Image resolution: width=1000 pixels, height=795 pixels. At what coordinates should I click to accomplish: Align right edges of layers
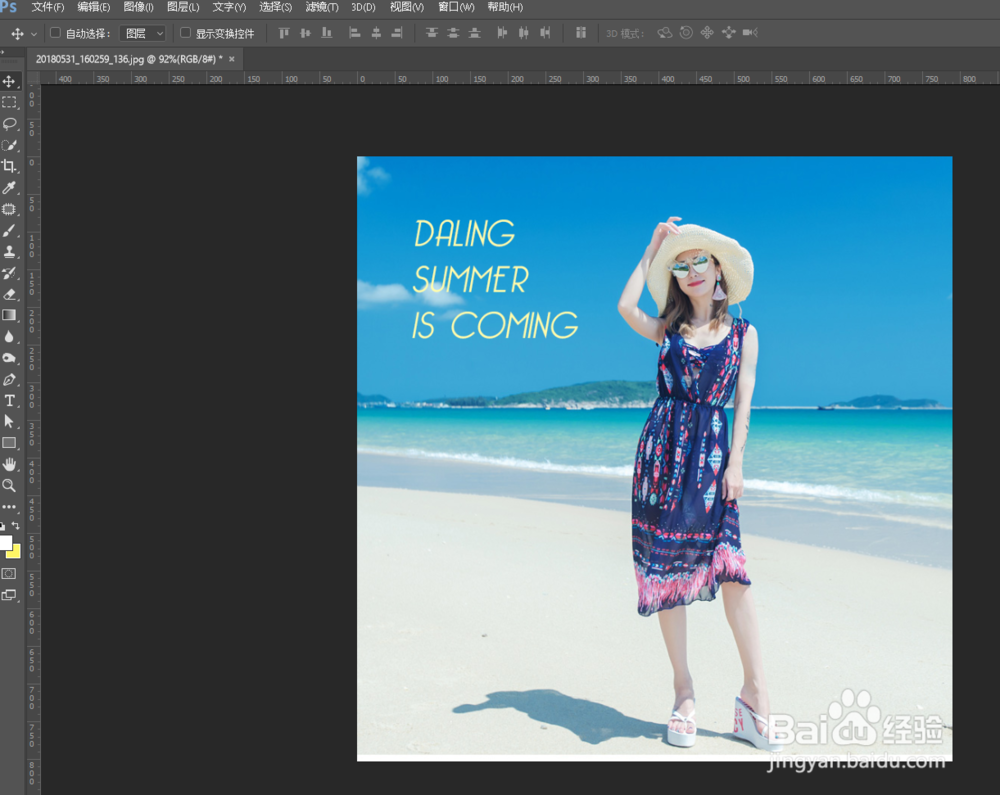pos(397,33)
